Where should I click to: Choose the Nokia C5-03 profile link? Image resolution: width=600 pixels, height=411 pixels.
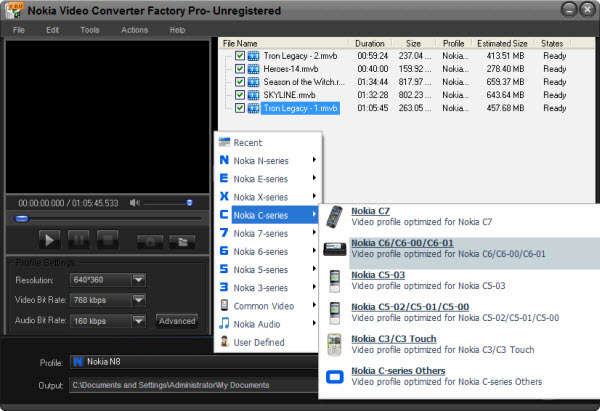[x=378, y=275]
